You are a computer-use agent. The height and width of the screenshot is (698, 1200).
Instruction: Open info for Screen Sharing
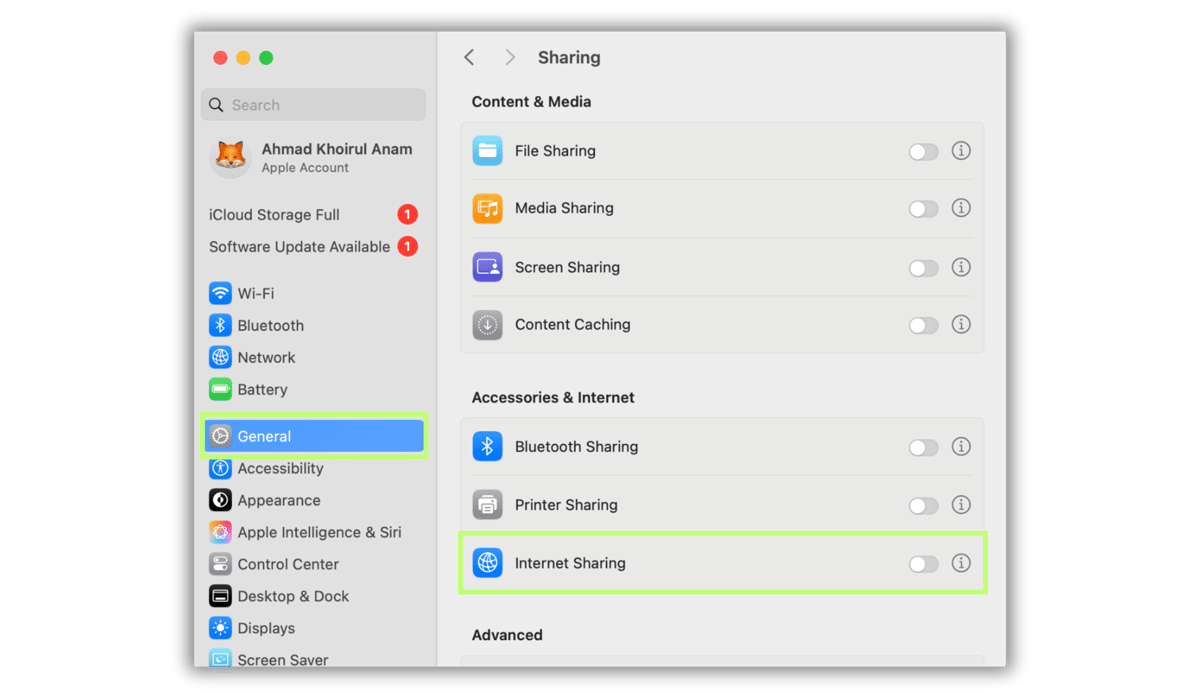point(961,267)
